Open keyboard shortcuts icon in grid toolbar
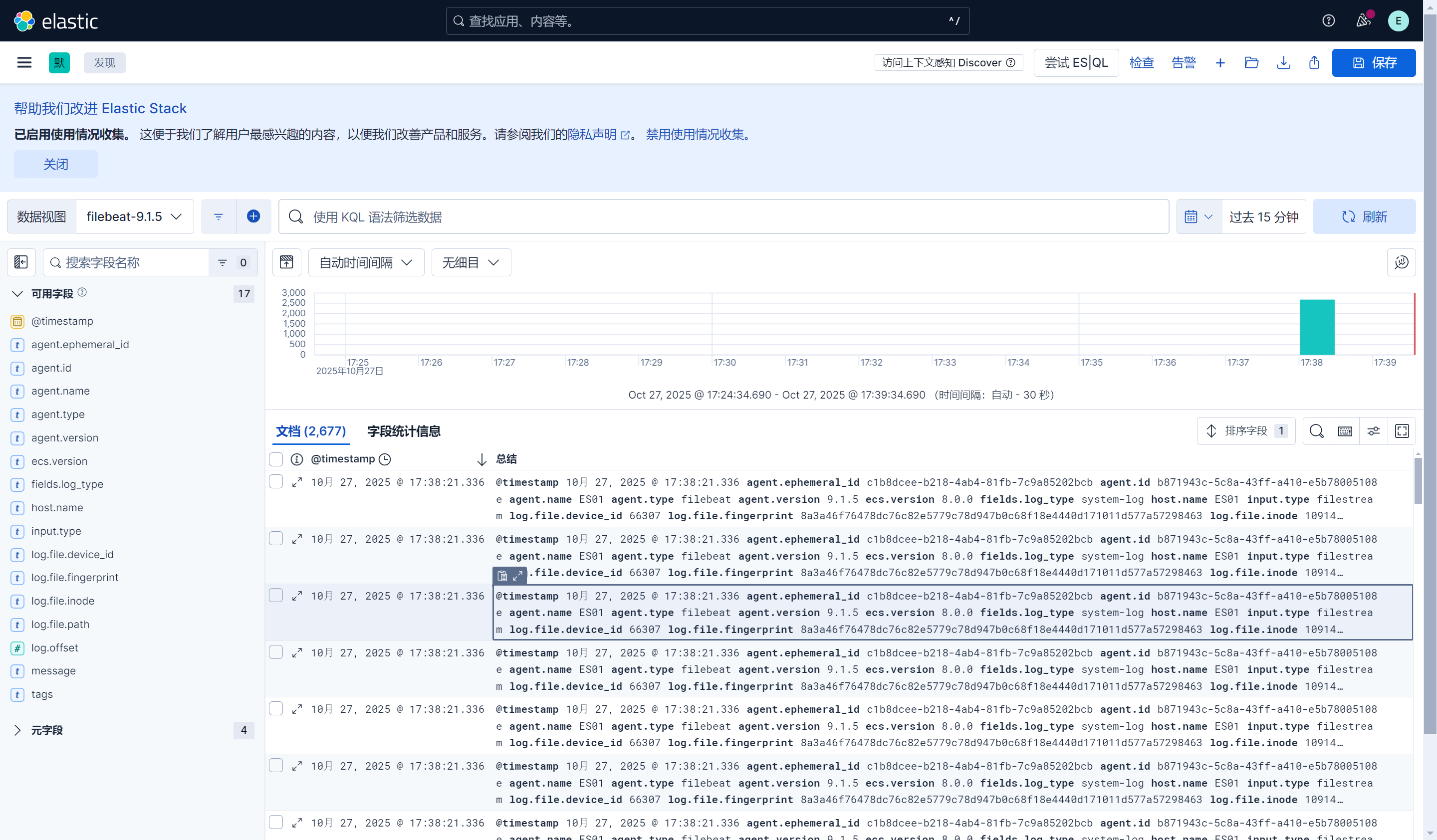 coord(1345,431)
